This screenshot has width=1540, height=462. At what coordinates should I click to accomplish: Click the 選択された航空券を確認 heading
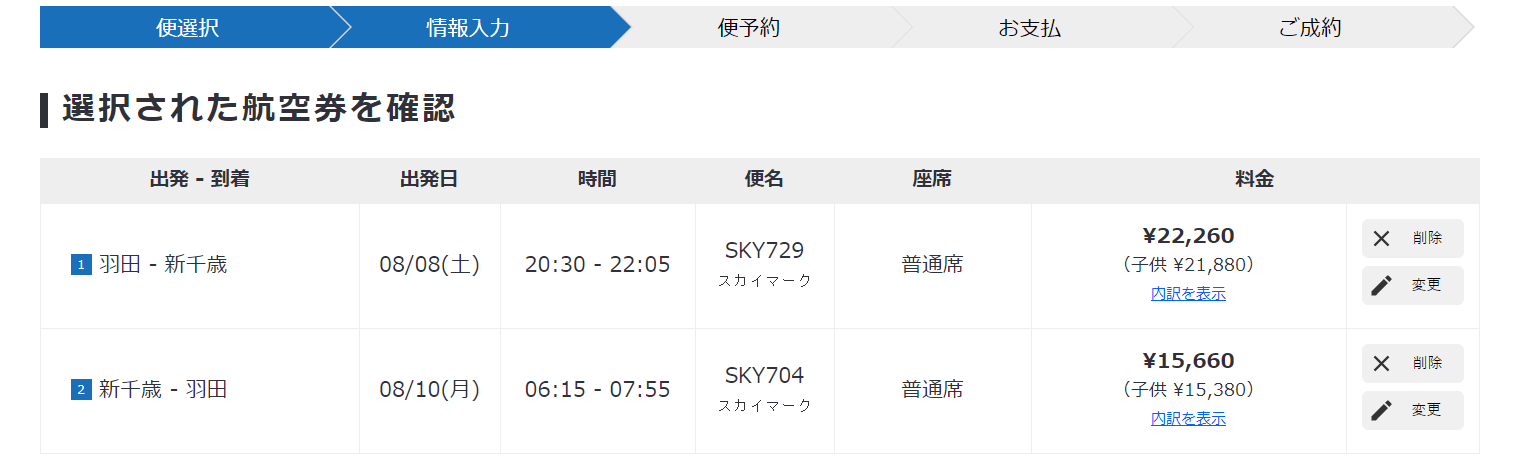[259, 109]
